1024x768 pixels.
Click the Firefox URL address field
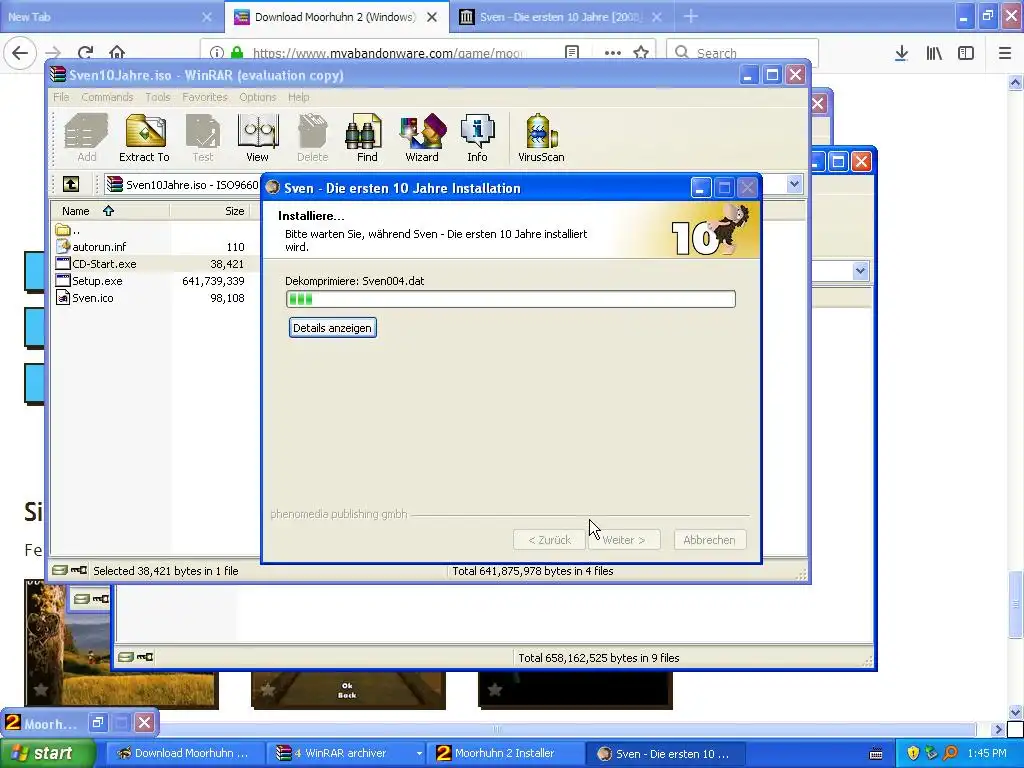coord(387,53)
